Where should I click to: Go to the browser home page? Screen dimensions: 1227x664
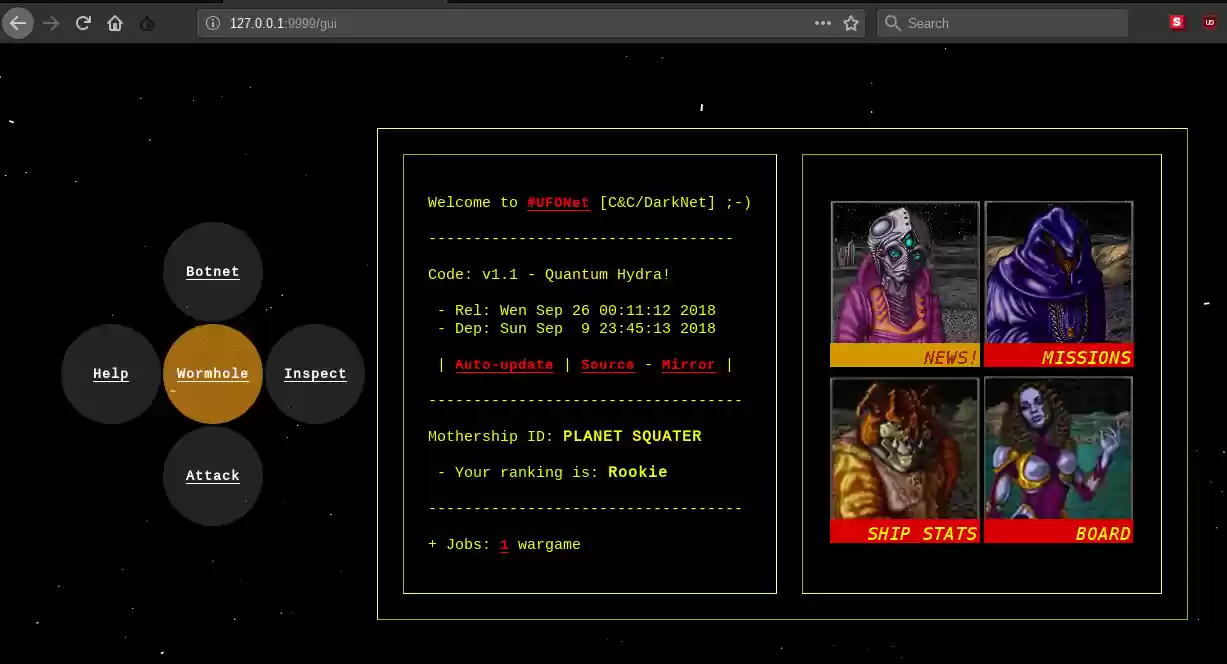point(115,23)
